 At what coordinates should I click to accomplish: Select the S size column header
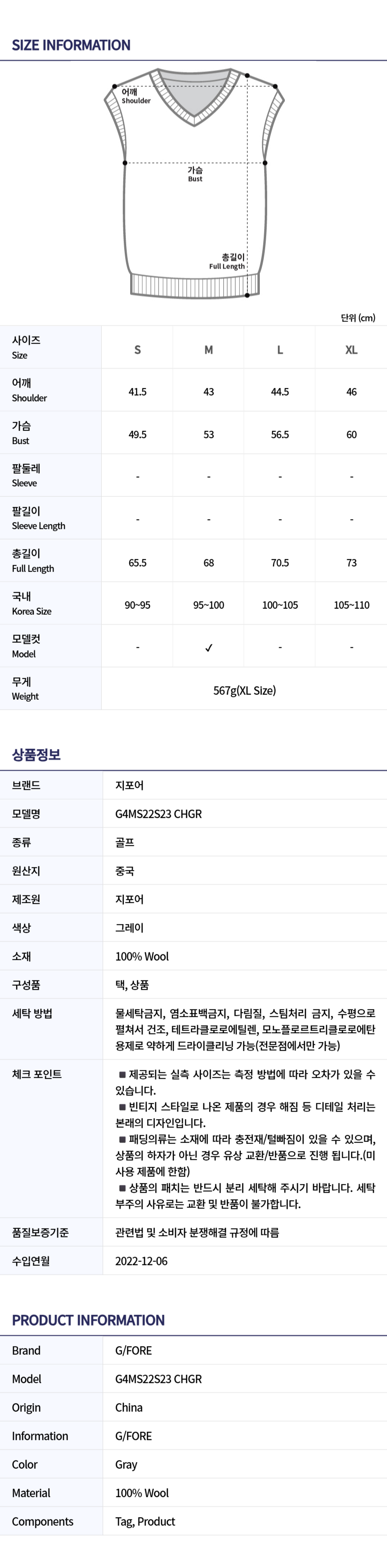(138, 349)
